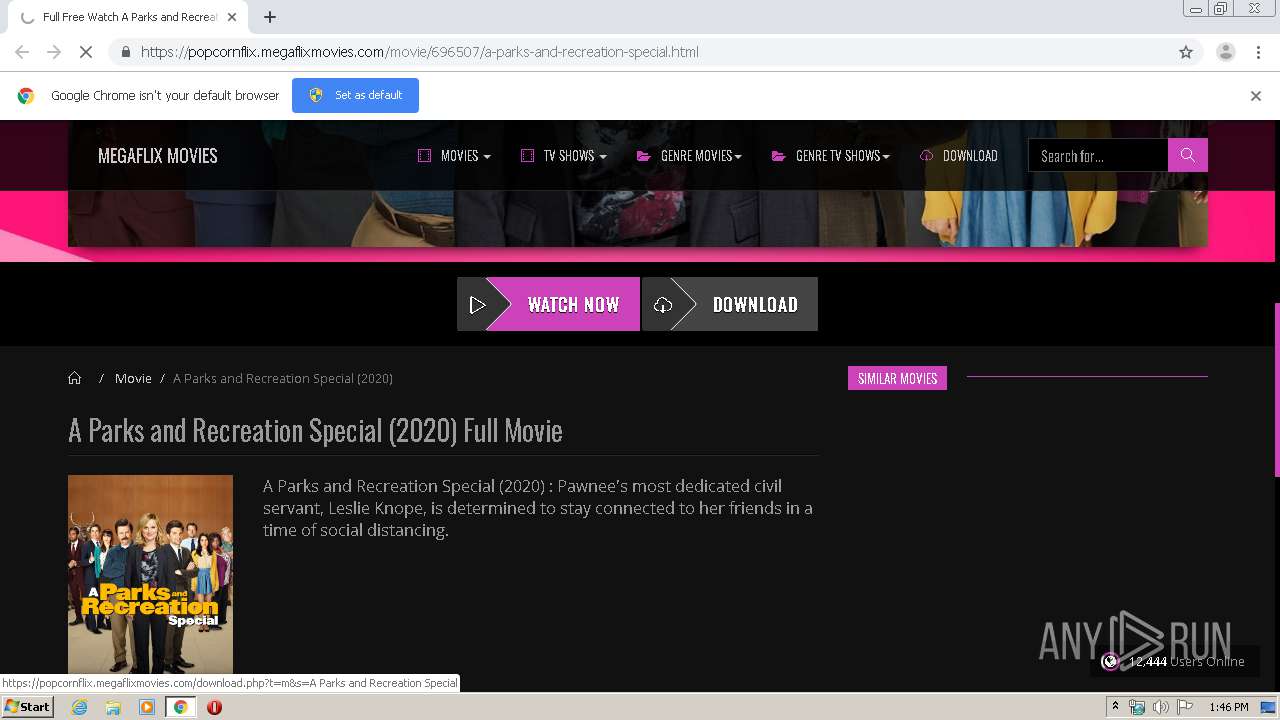
Task: Open the Movie breadcrumb link
Action: pyautogui.click(x=133, y=378)
